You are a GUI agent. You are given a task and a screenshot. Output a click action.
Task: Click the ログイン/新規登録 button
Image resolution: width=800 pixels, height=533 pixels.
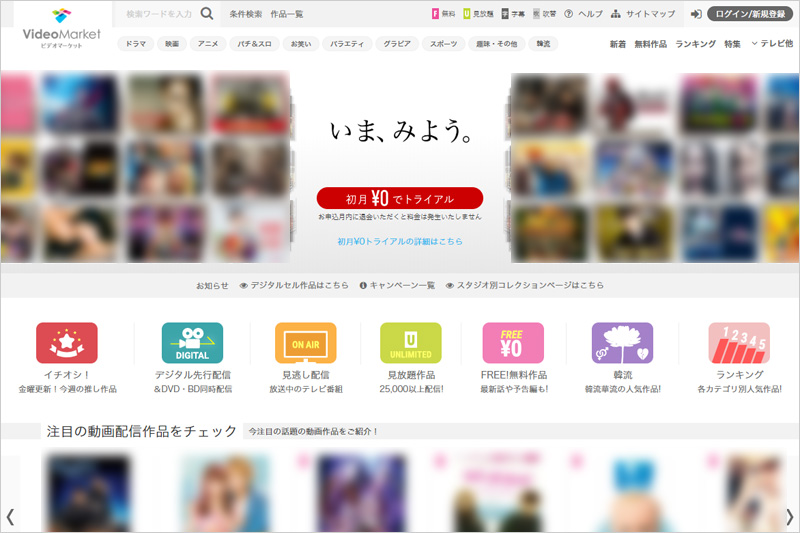750,14
